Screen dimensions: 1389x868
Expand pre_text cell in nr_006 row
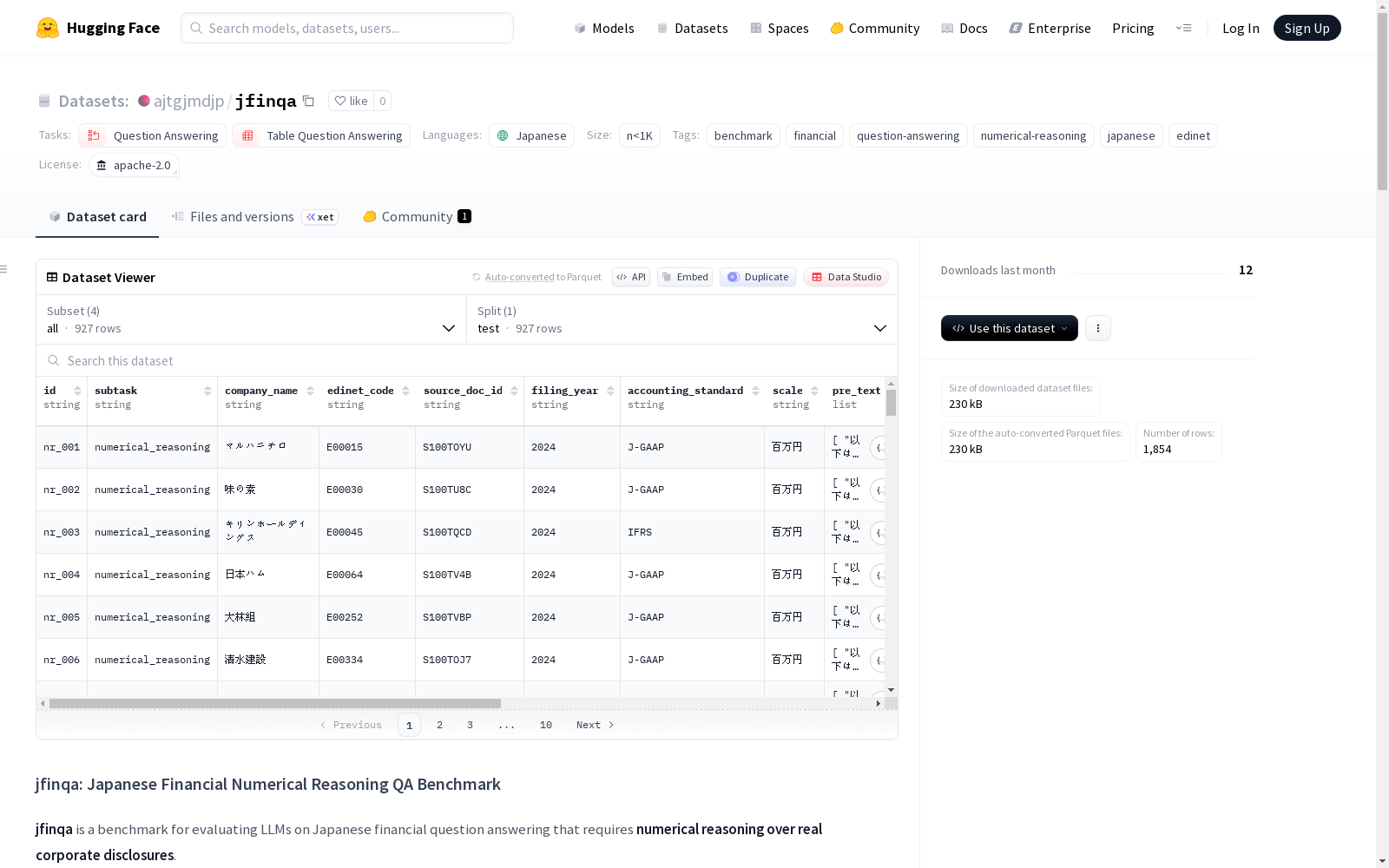tap(878, 661)
